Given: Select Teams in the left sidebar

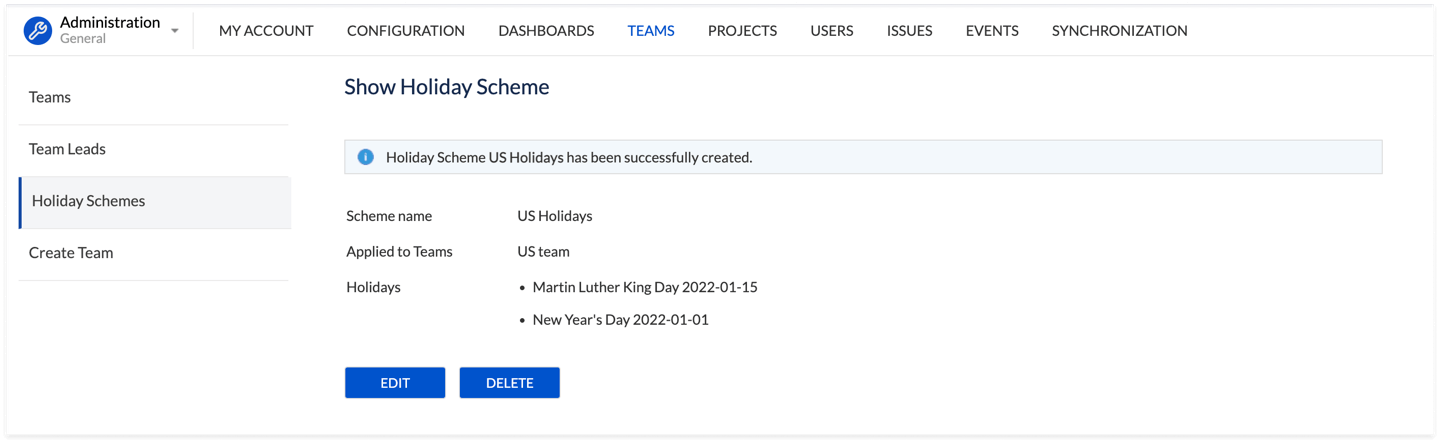Looking at the screenshot, I should 50,97.
